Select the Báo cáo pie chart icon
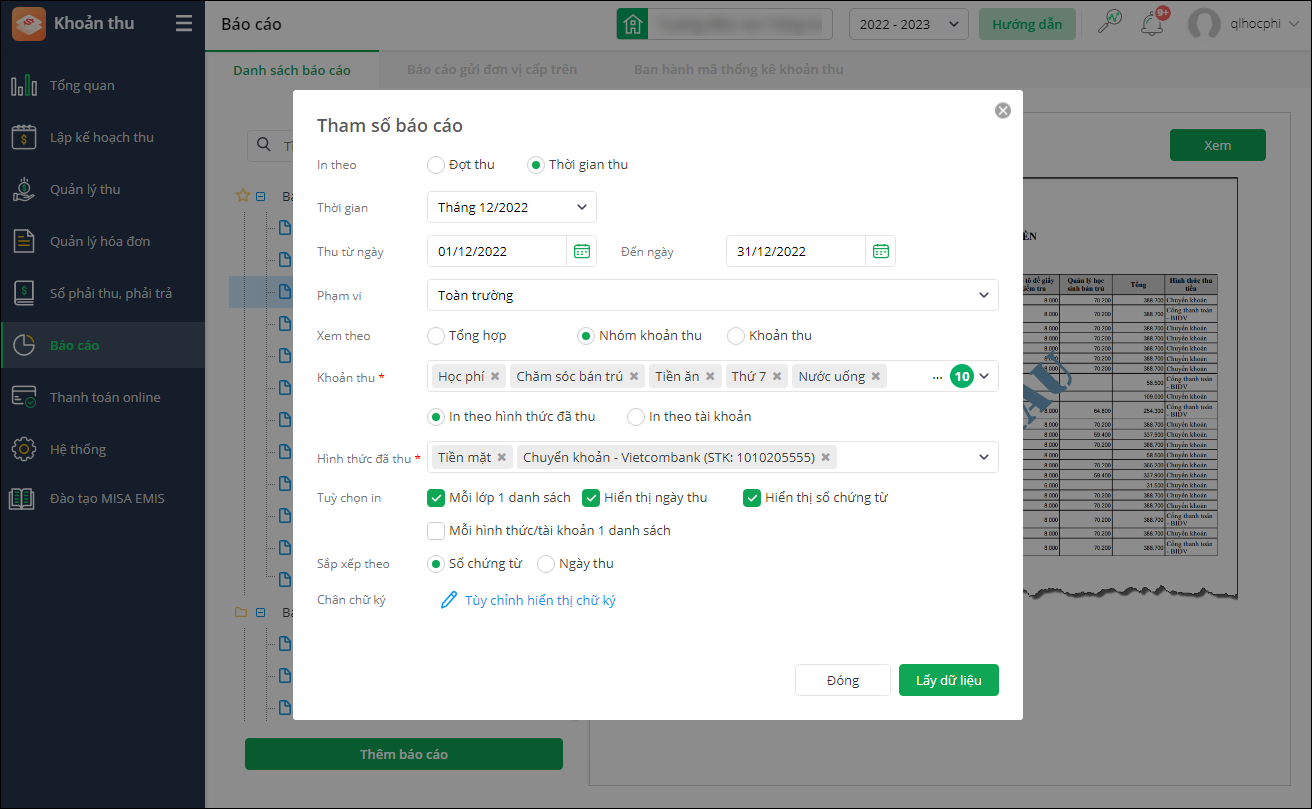The image size is (1312, 809). [24, 345]
